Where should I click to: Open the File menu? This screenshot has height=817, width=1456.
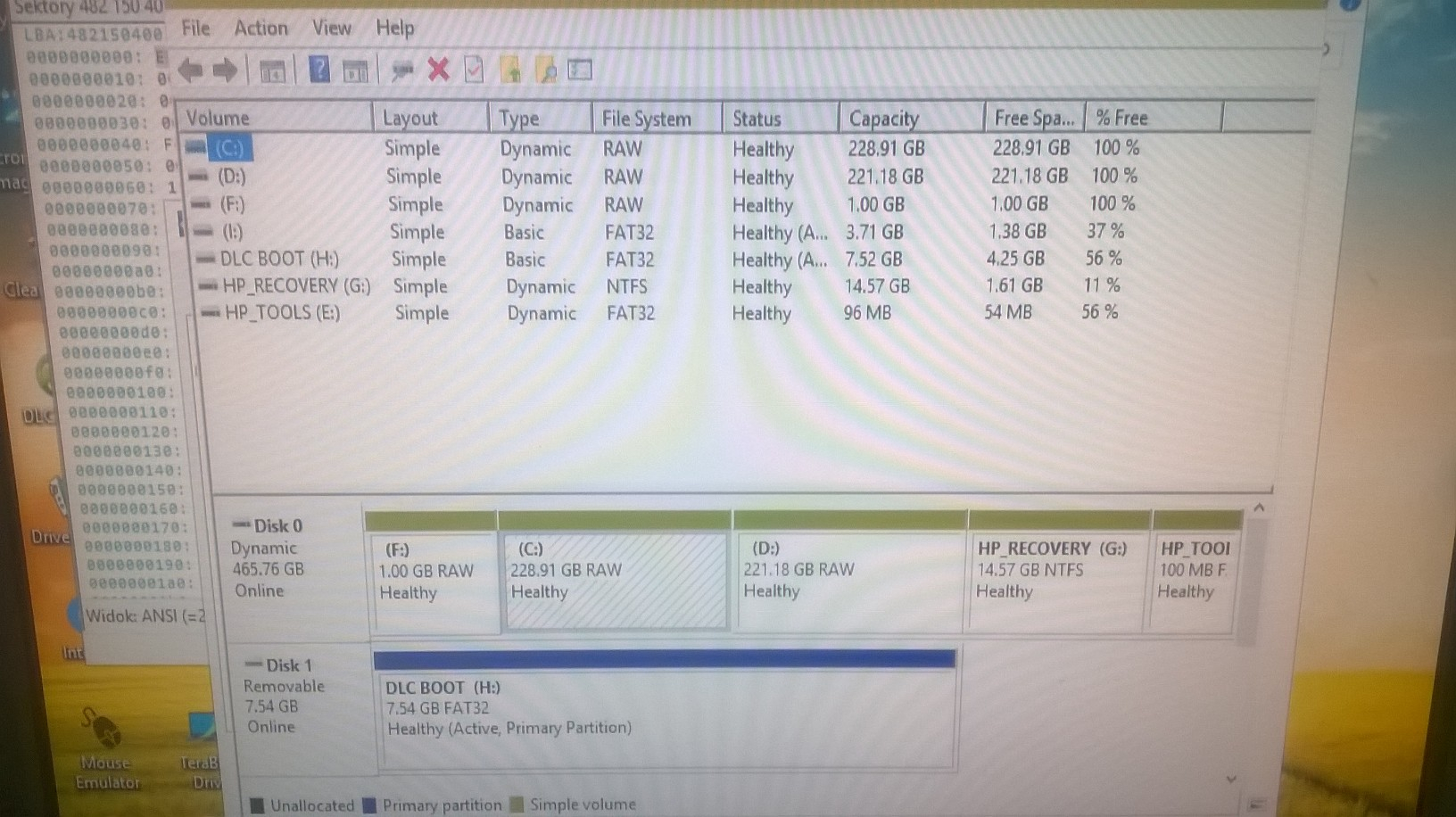pos(195,29)
